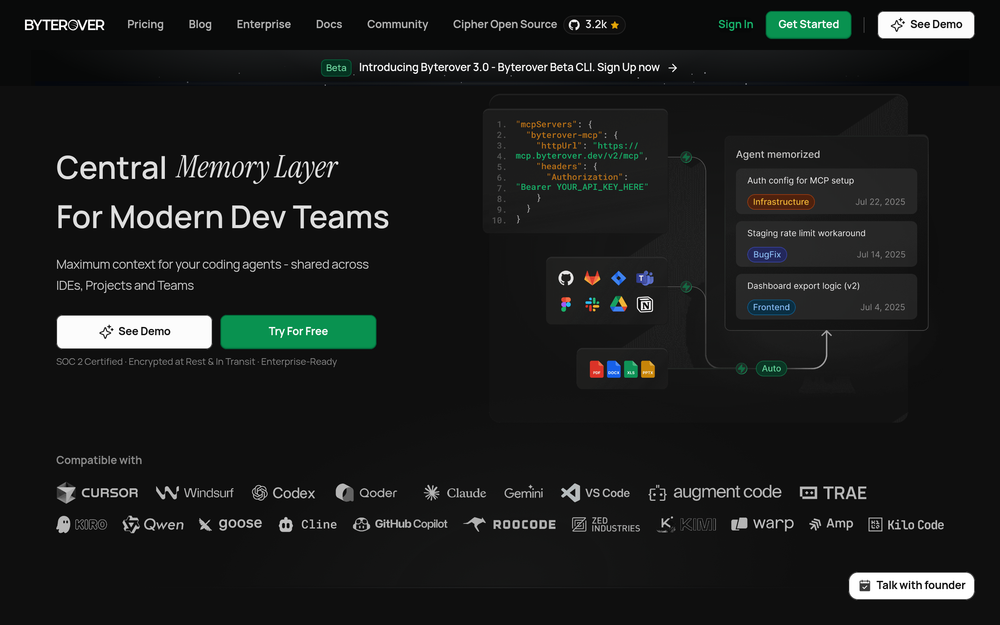1000x625 pixels.
Task: Click the hero See Demo button
Action: tap(134, 332)
